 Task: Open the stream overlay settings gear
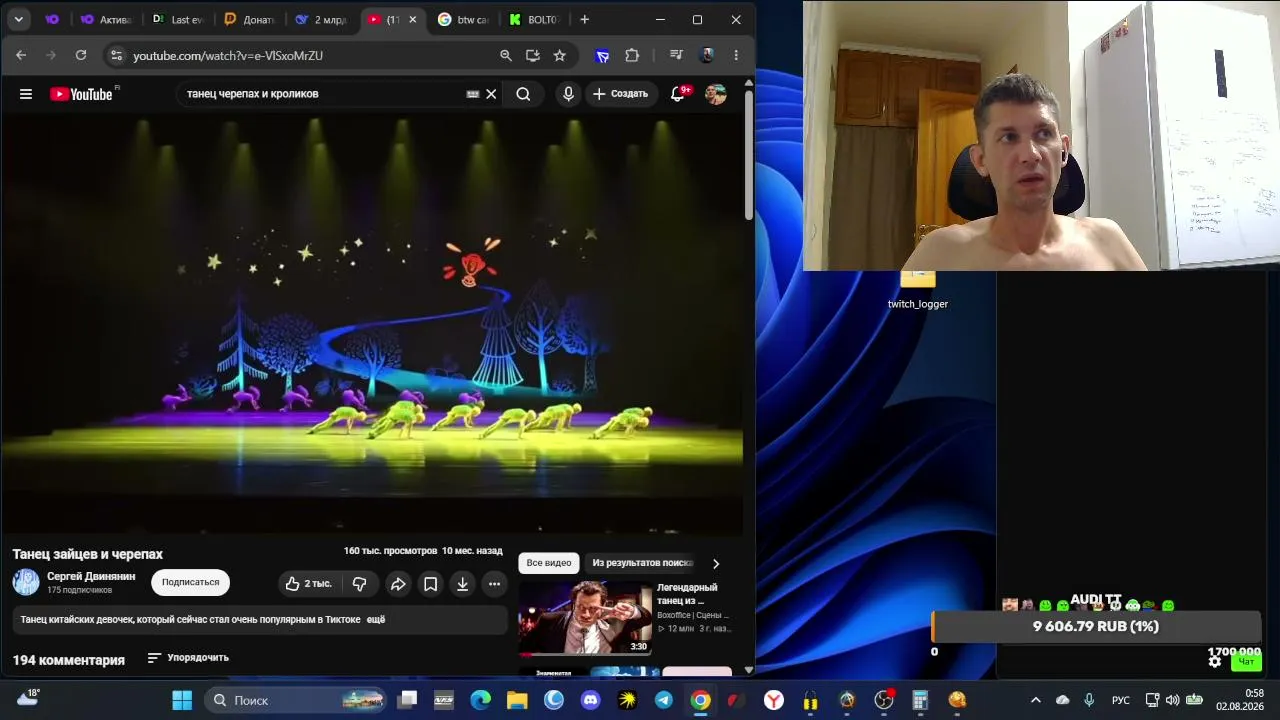1215,661
